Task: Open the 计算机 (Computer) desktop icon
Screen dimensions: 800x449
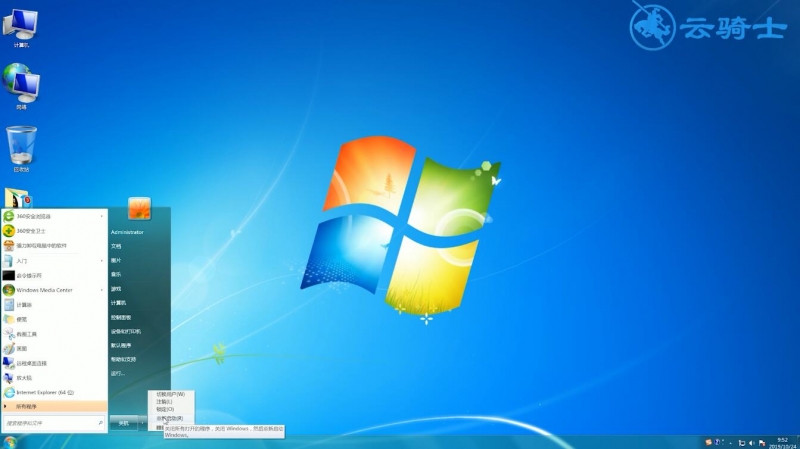Action: pos(20,27)
